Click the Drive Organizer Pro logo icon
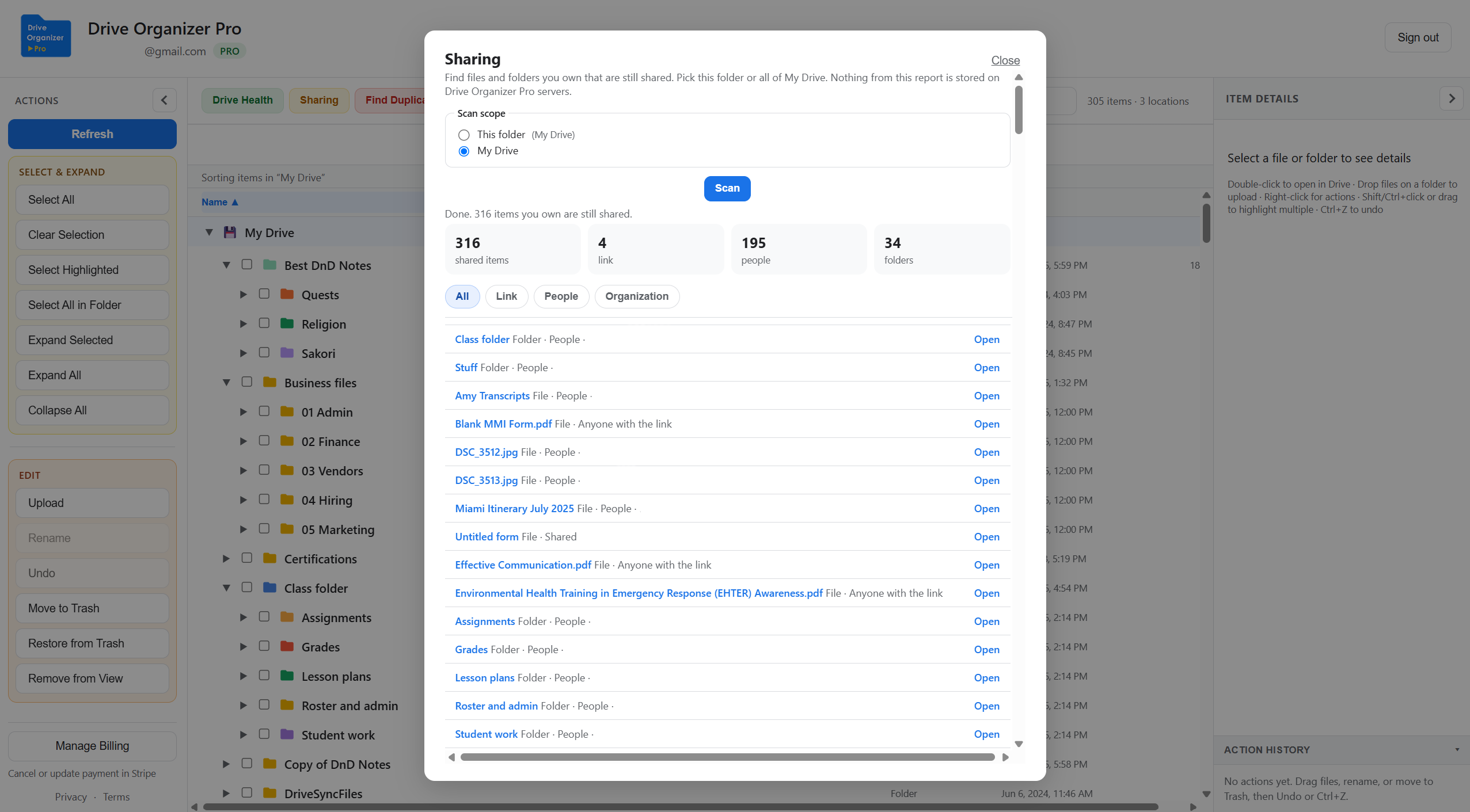1470x812 pixels. (45, 36)
